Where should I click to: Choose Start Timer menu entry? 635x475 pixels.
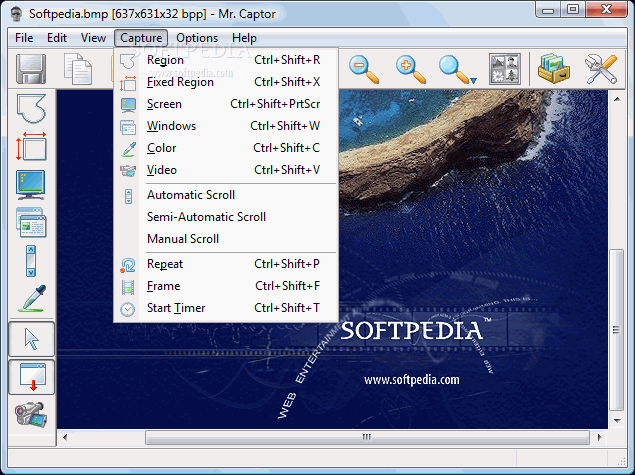(x=226, y=308)
